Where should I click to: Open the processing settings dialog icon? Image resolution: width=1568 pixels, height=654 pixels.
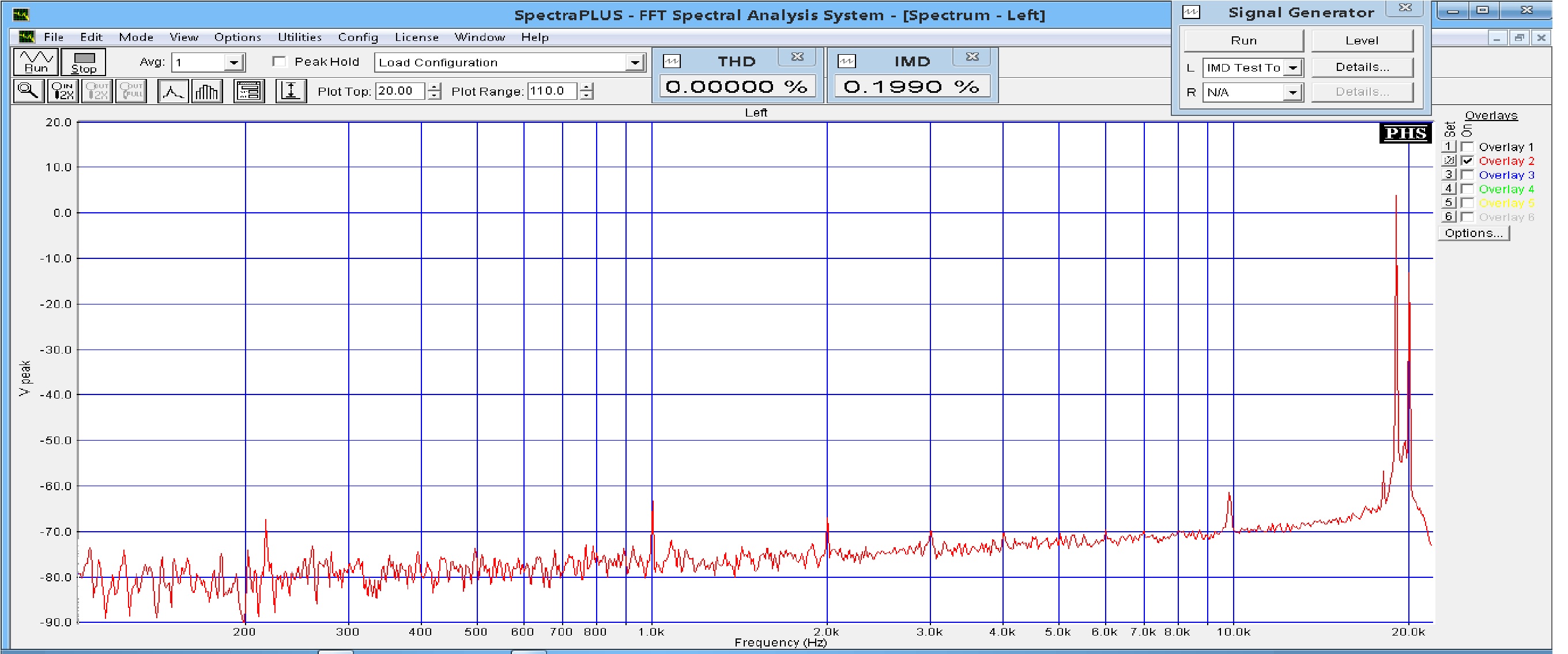point(249,91)
